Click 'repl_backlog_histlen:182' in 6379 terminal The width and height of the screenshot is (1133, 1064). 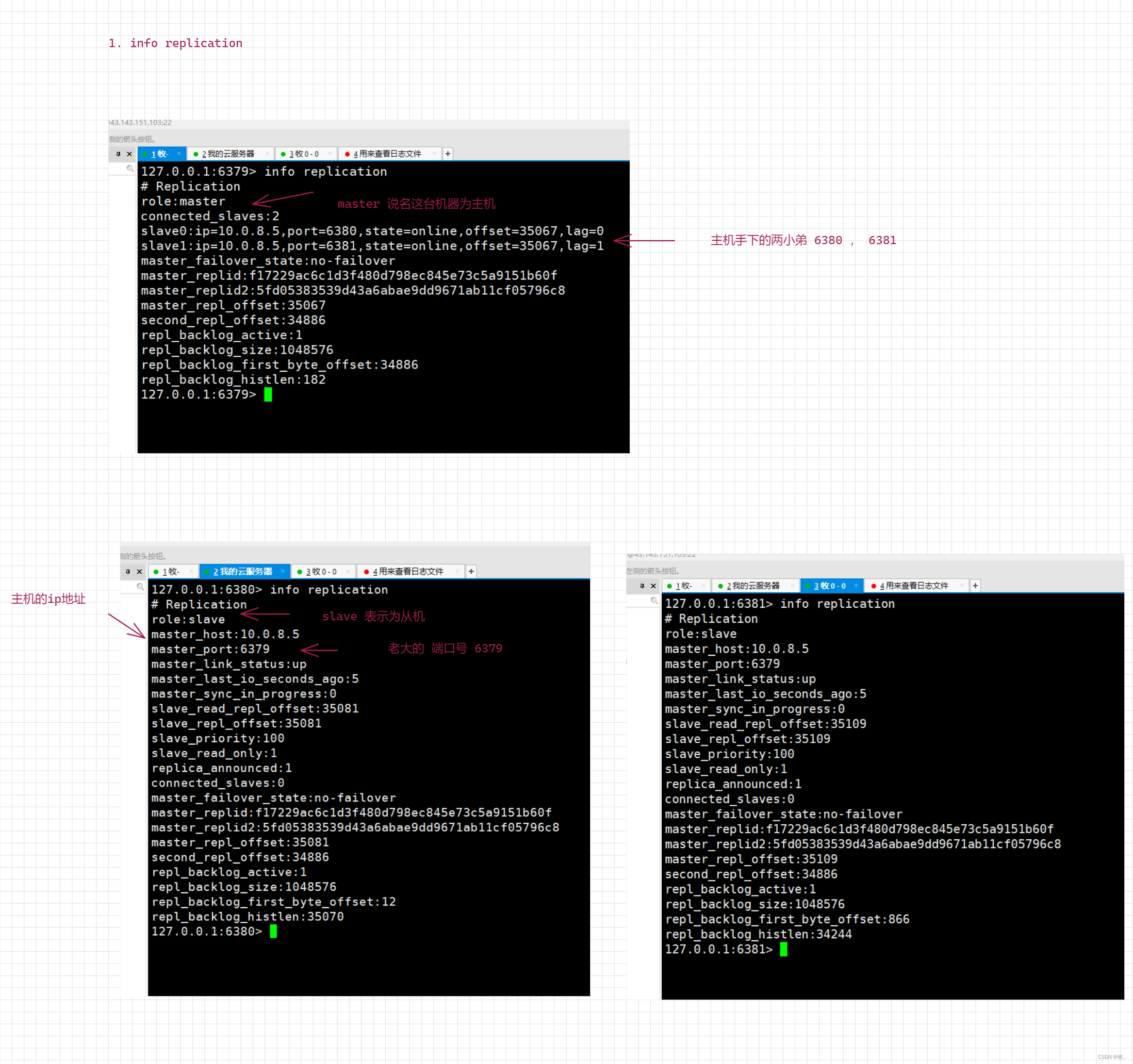[x=233, y=379]
